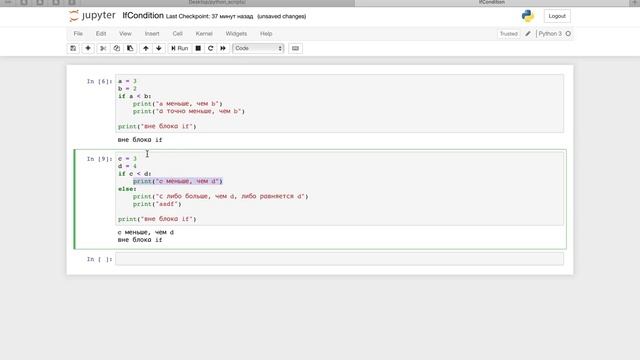Click the Jupyter logo
Screen dimensions: 640x360
pyautogui.click(x=92, y=16)
